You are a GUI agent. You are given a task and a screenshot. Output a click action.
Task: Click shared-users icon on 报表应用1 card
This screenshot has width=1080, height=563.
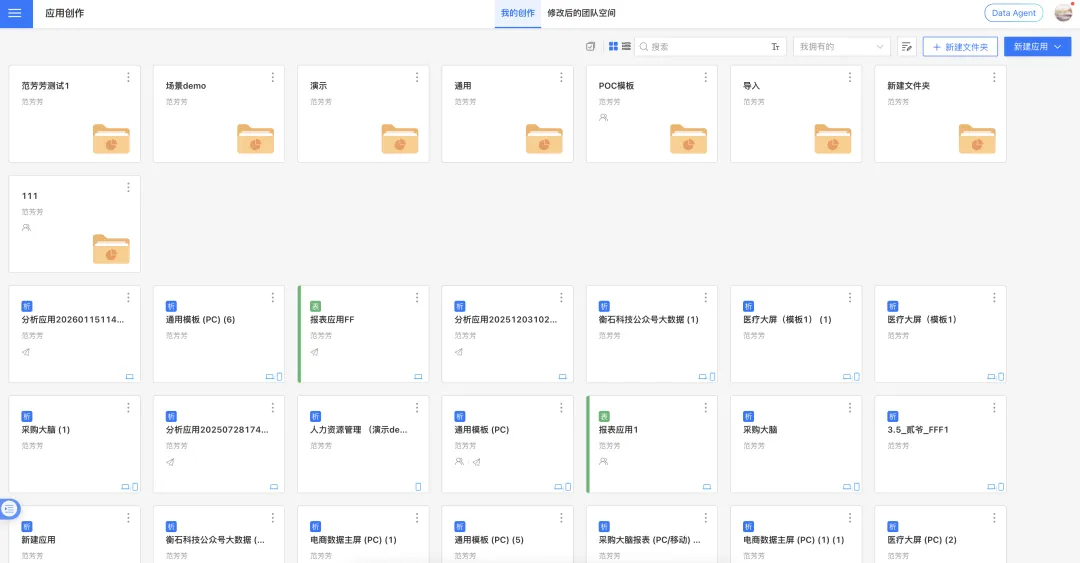[603, 462]
